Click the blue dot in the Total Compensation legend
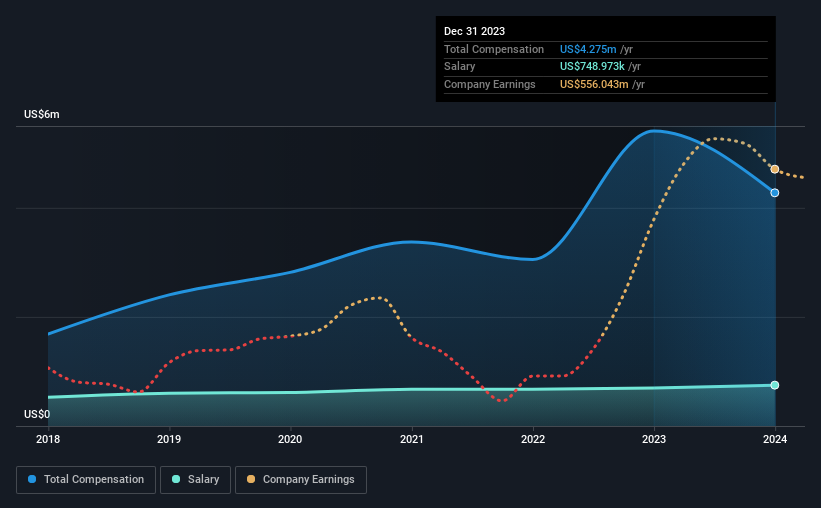The image size is (821, 508). pyautogui.click(x=32, y=479)
